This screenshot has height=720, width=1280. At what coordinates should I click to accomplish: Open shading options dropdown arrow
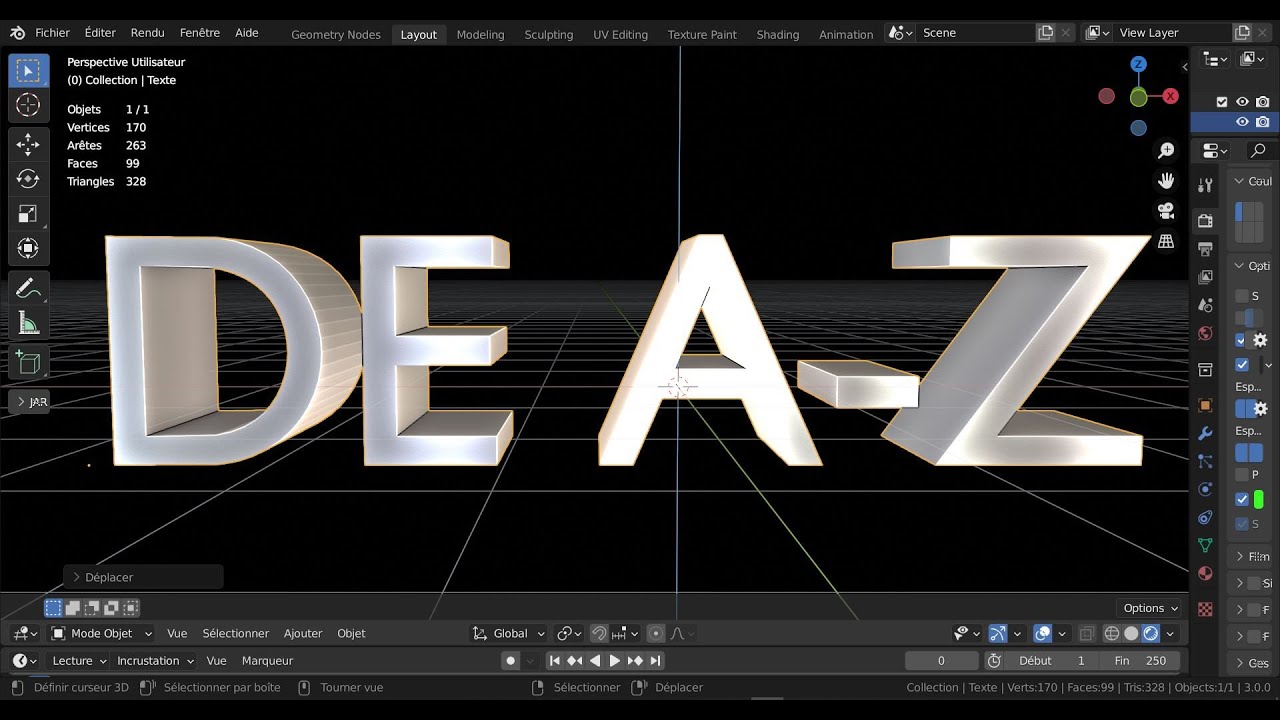(x=1170, y=633)
